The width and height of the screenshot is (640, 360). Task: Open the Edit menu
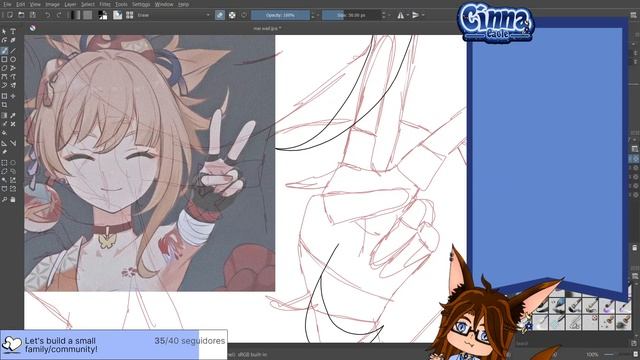click(20, 4)
